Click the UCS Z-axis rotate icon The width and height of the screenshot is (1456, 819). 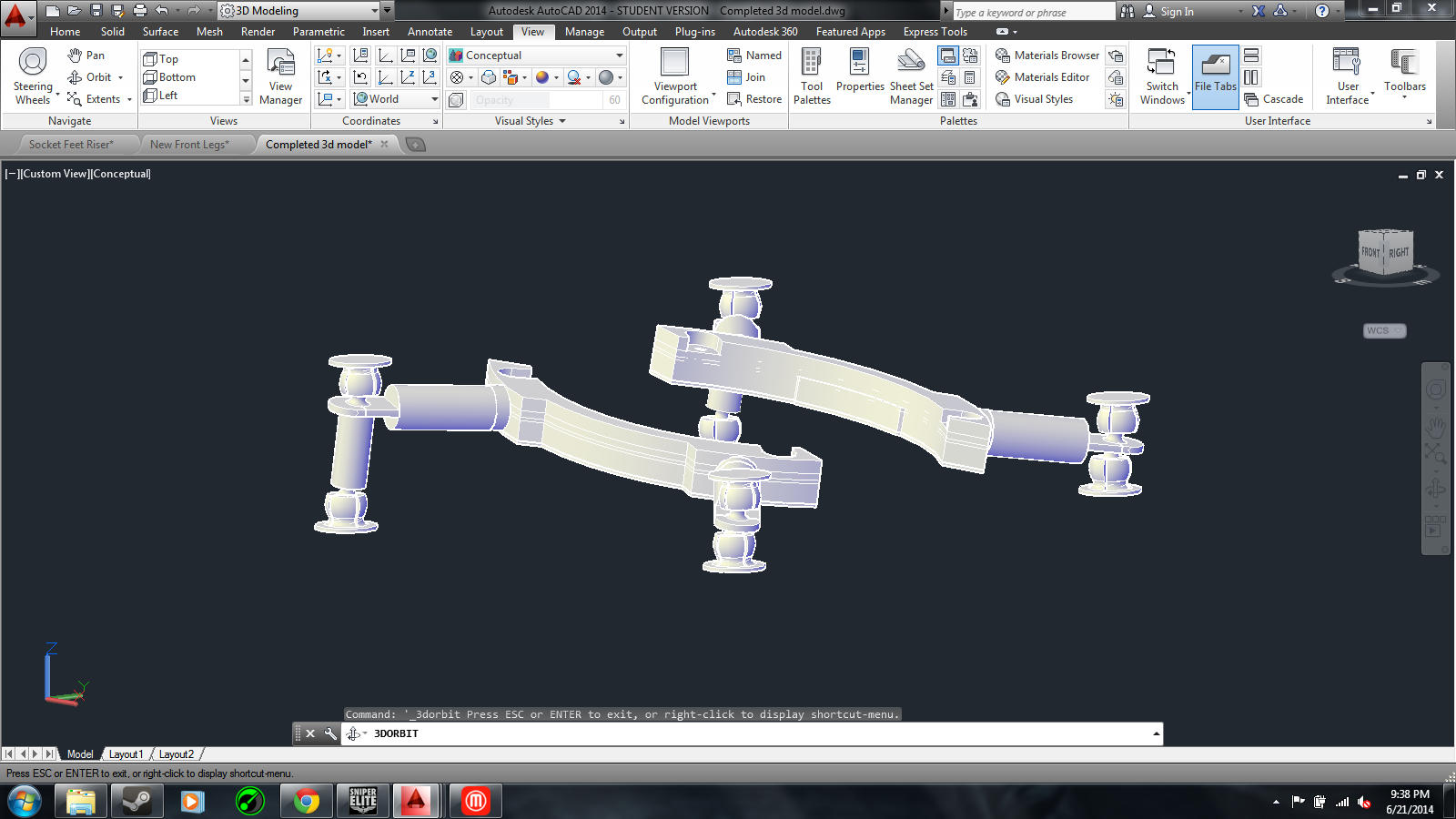(x=408, y=77)
